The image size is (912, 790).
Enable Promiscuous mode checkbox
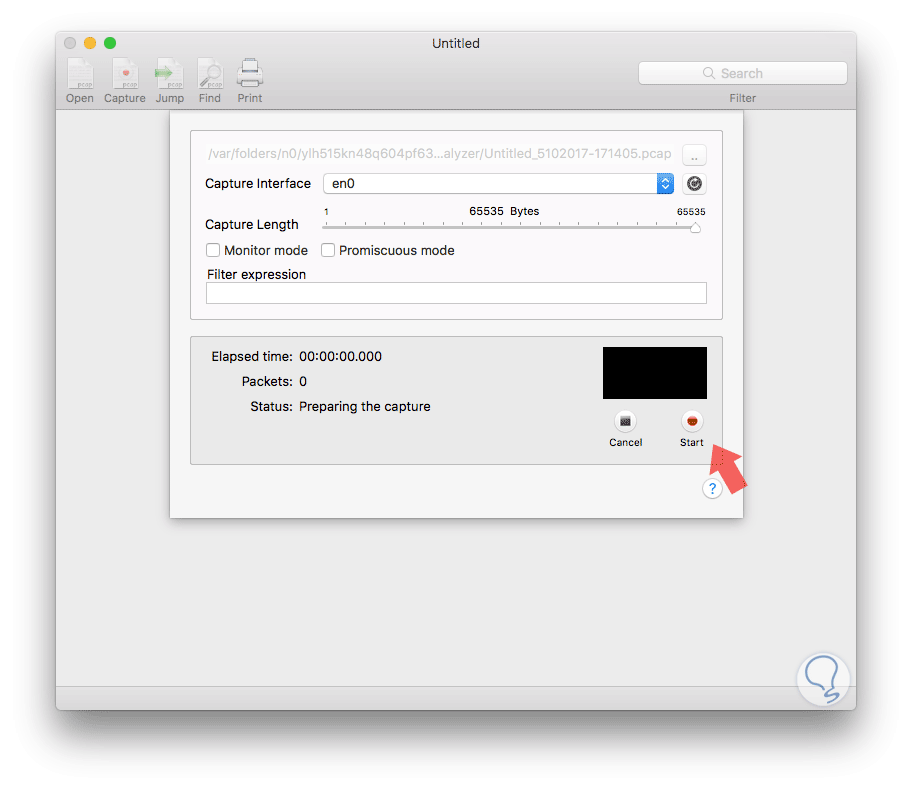[x=328, y=250]
